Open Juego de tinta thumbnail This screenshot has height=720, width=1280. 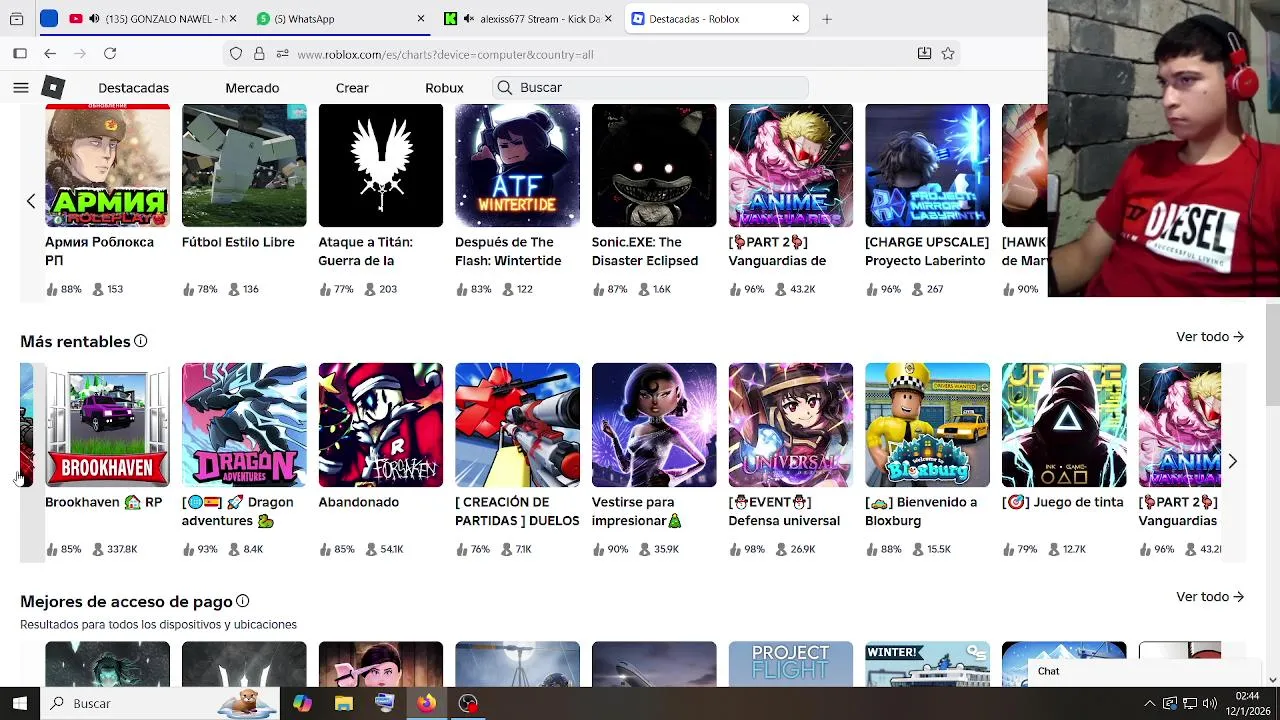pyautogui.click(x=1064, y=425)
